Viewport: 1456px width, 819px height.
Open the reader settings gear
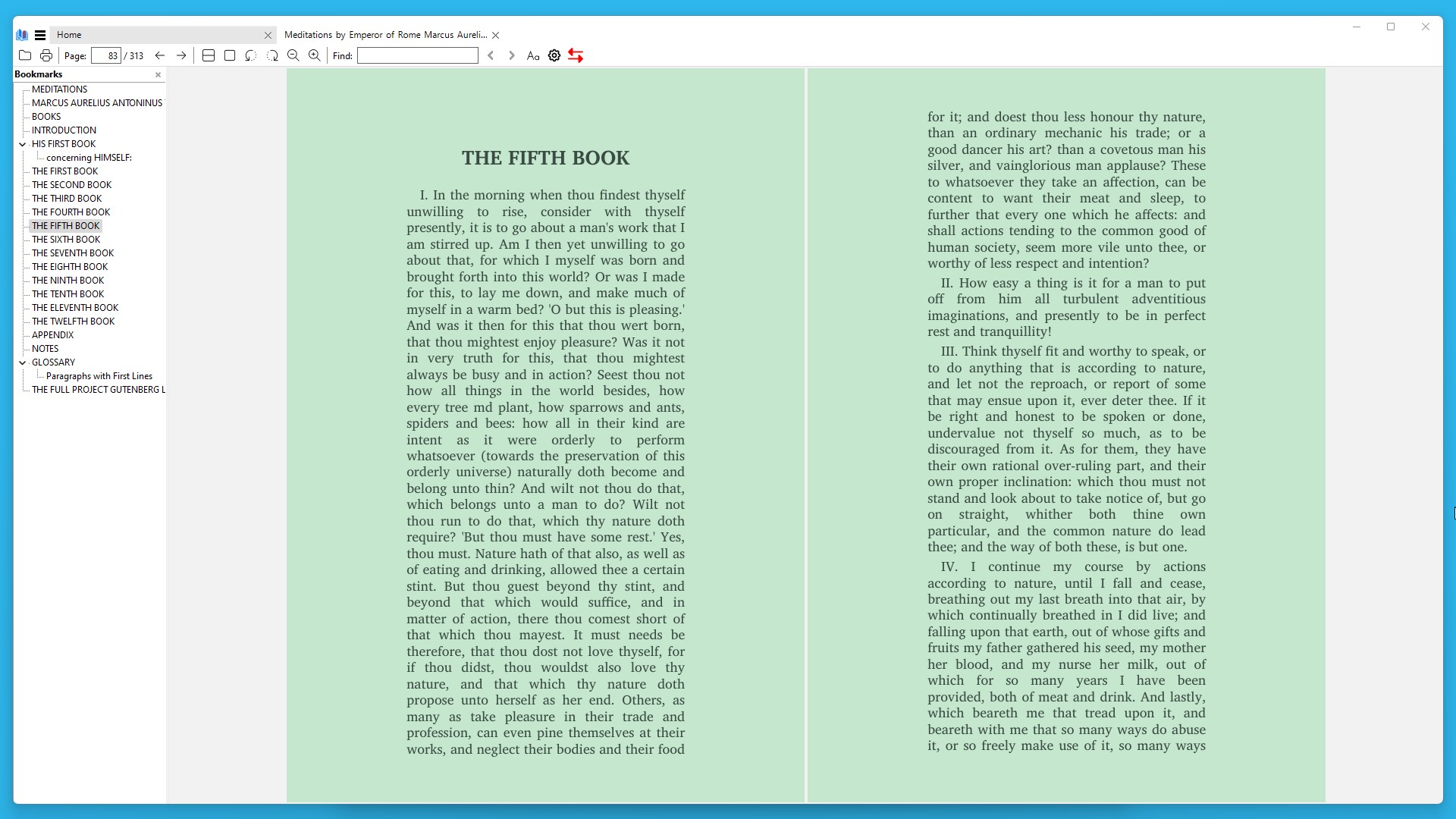pyautogui.click(x=554, y=55)
